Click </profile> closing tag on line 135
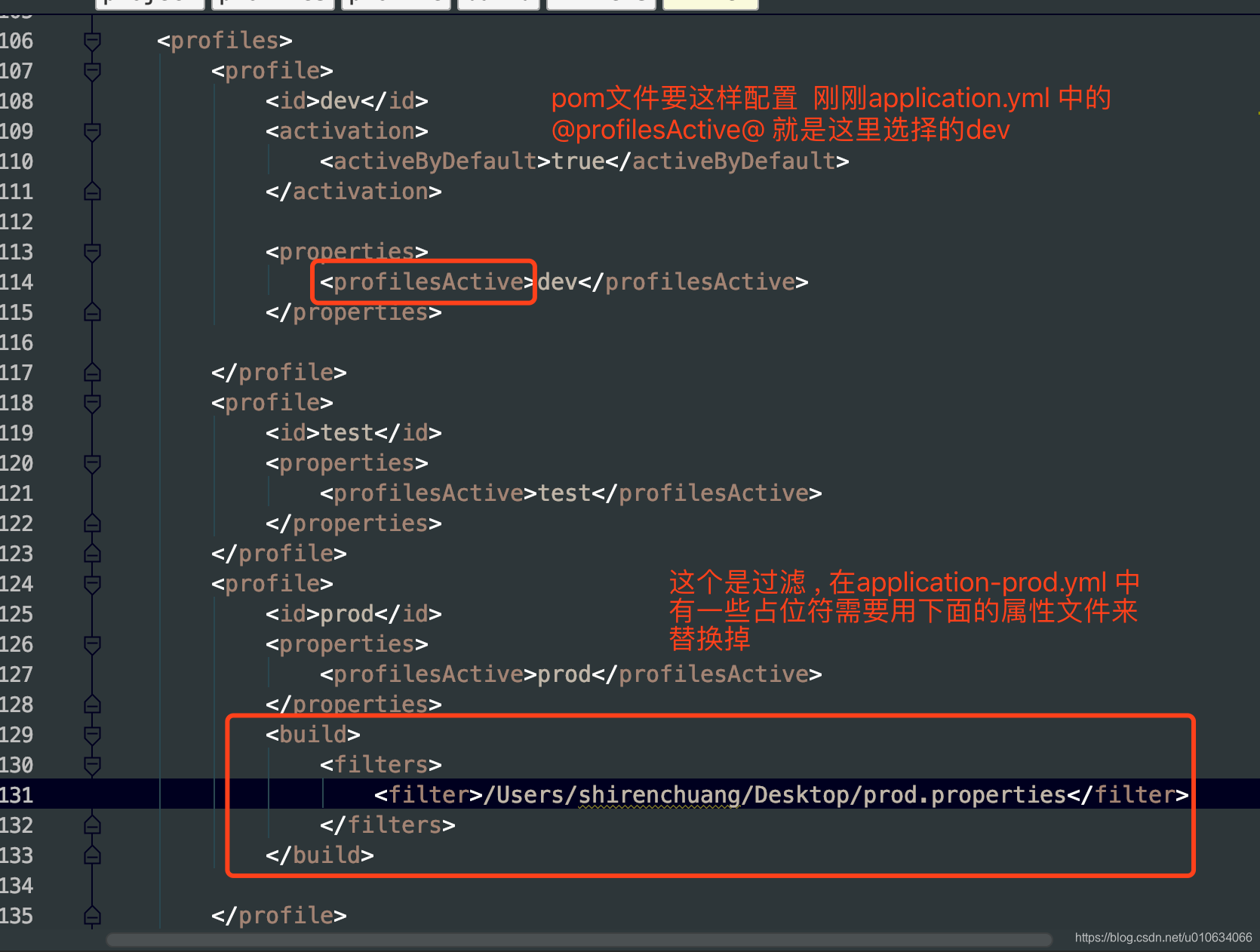This screenshot has width=1260, height=952. (279, 916)
